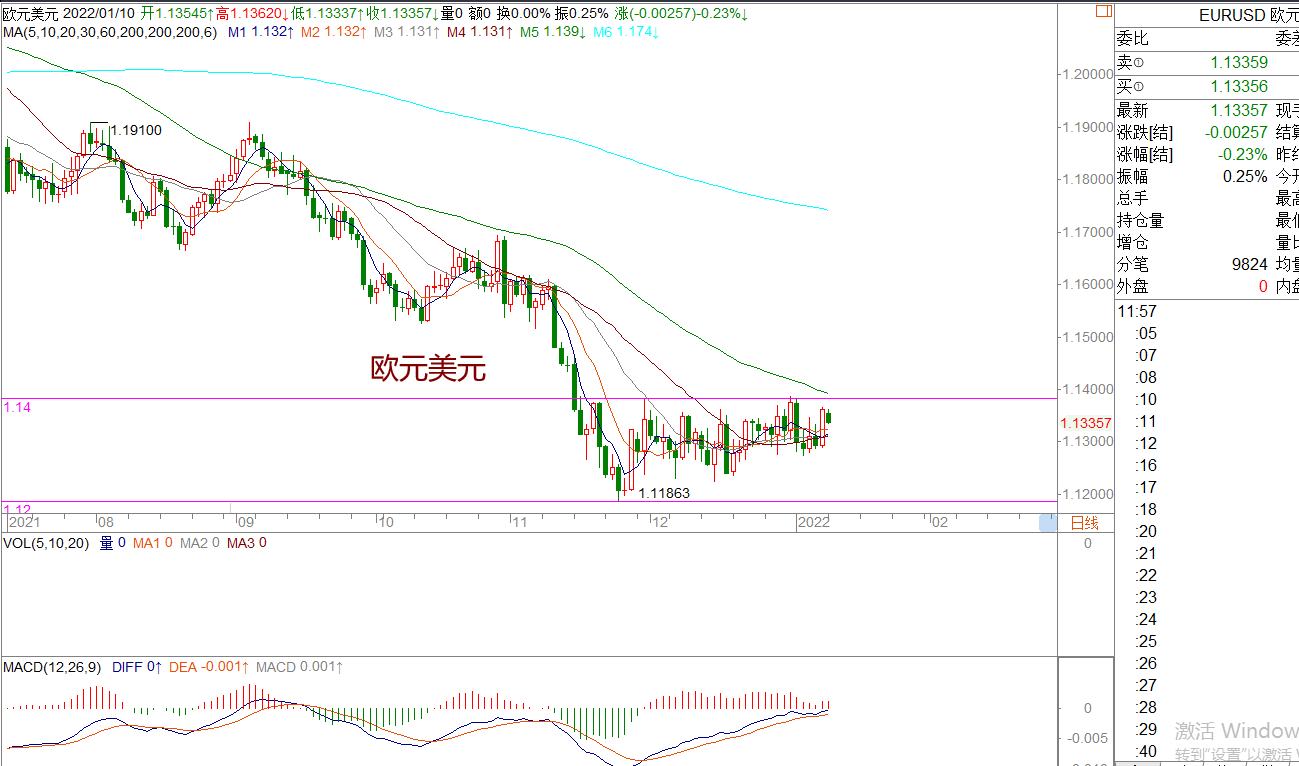Click the 分笔 count 9824
This screenshot has width=1299, height=766.
(x=1250, y=265)
